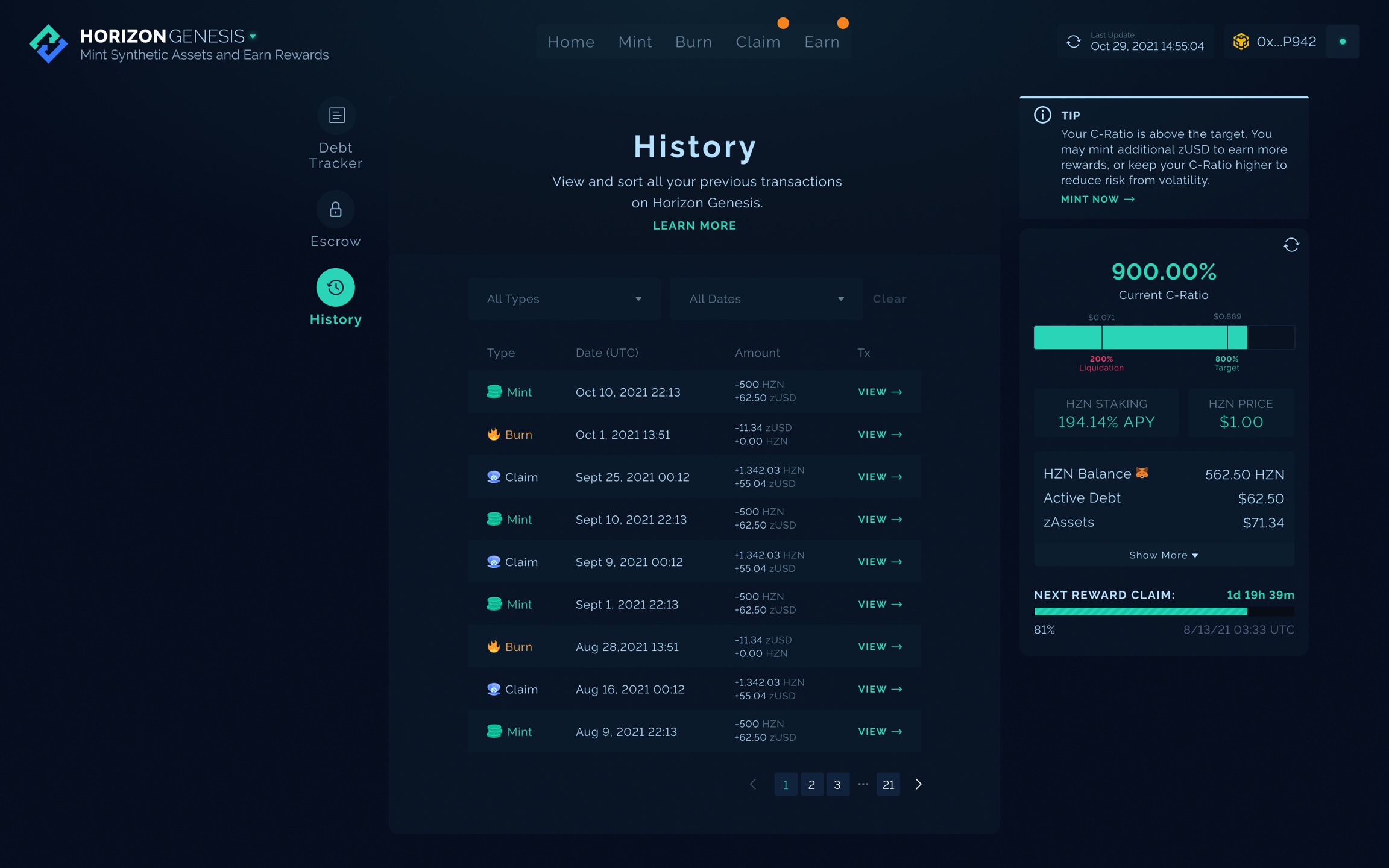This screenshot has width=1389, height=868.
Task: Open the Horizon Genesis network dropdown arrow
Action: click(253, 36)
